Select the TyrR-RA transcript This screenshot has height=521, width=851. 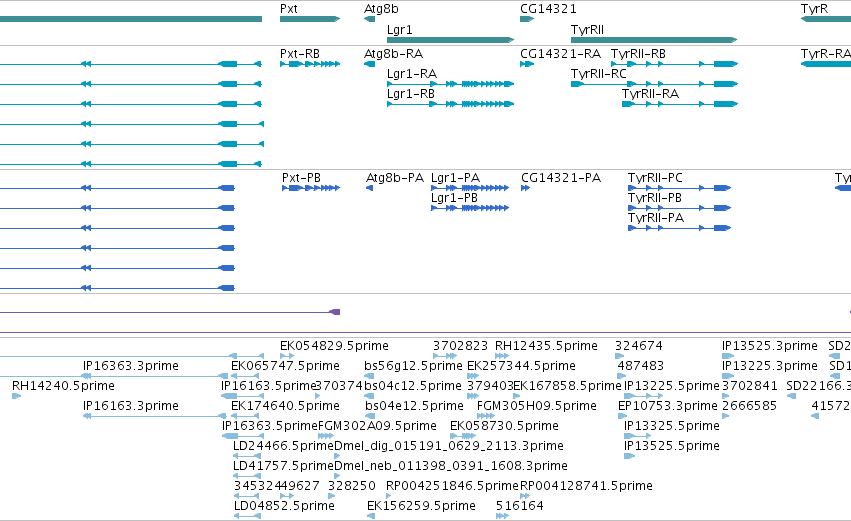point(825,64)
